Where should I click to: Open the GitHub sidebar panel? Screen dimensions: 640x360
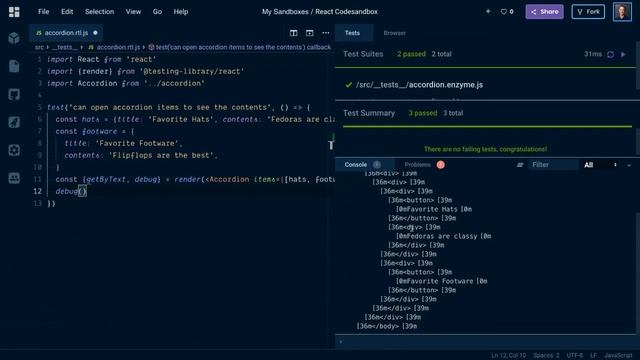14,94
